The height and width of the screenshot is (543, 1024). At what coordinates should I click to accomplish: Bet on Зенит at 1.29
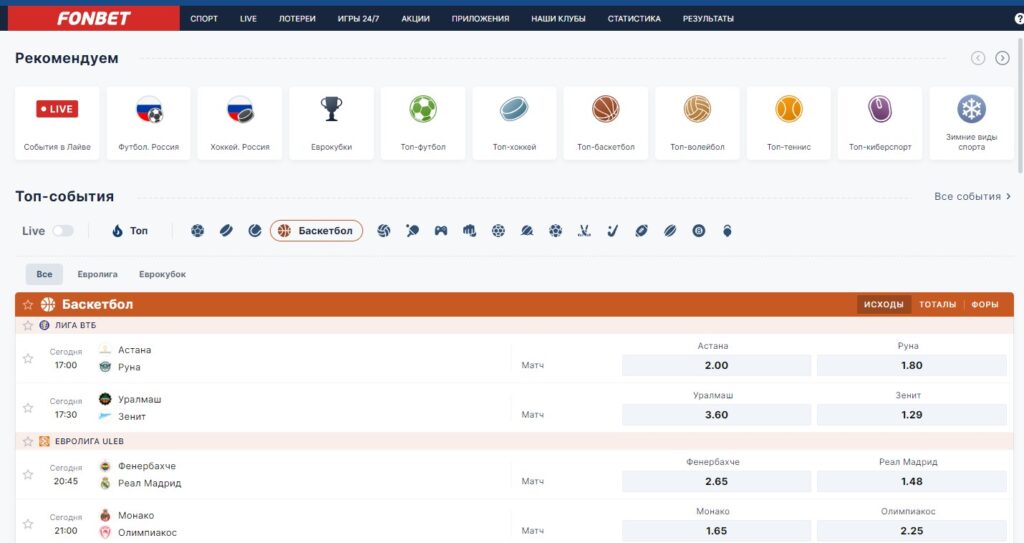click(912, 414)
